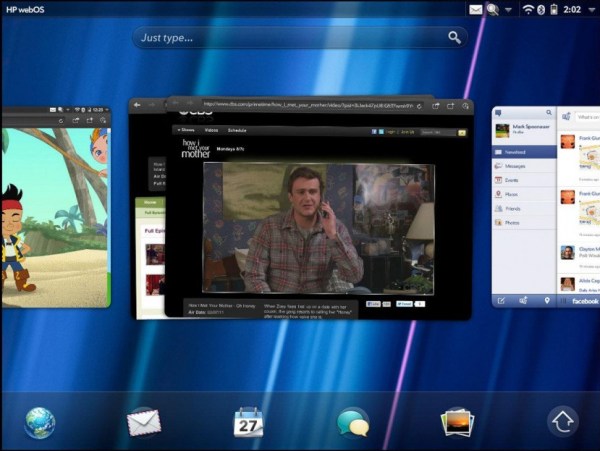Go back in the rear browser card
This screenshot has height=451, width=600.
pos(137,105)
